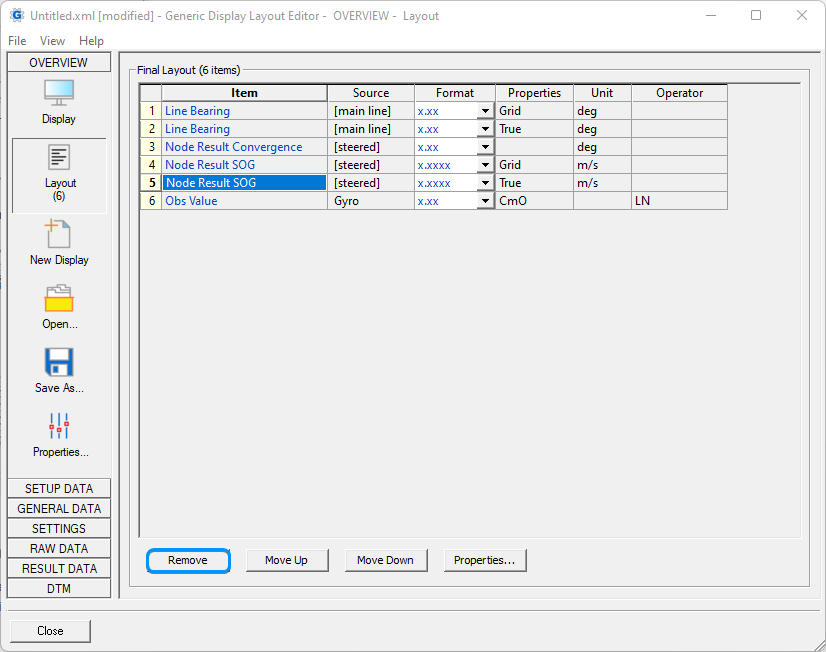Expand Format dropdown for row 1 Line Bearing
This screenshot has height=652, width=826.
coord(485,111)
